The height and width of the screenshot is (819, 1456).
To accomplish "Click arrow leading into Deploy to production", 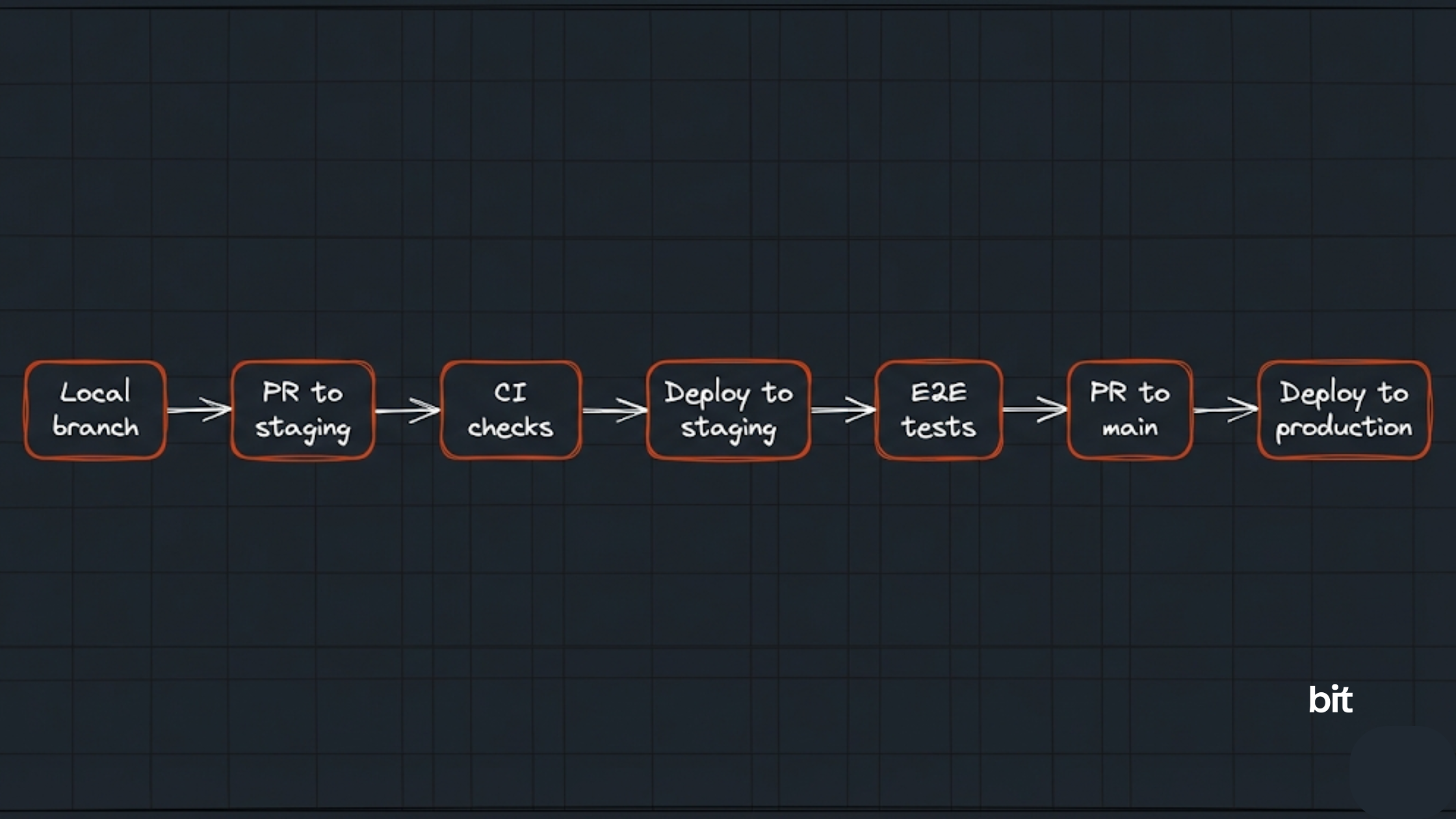I will click(1225, 409).
